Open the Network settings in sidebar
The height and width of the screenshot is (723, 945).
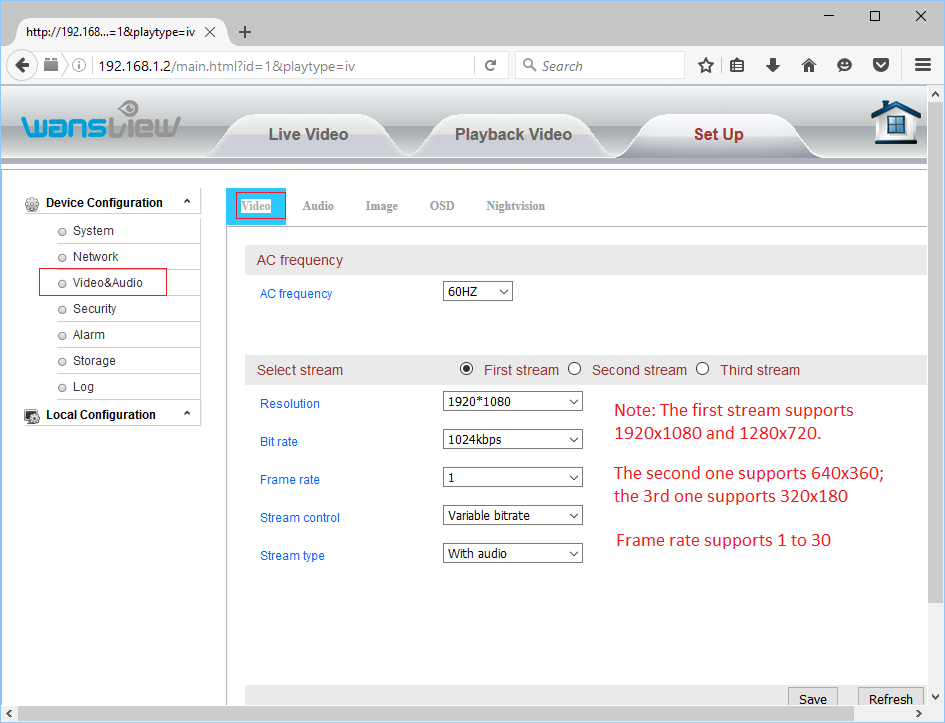[95, 257]
